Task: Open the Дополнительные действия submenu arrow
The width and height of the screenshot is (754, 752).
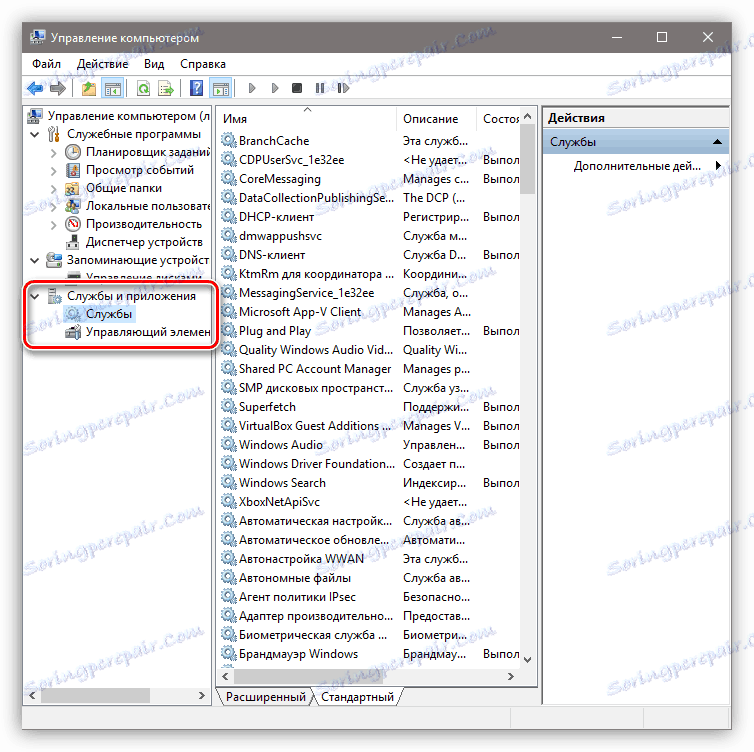Action: pos(718,165)
